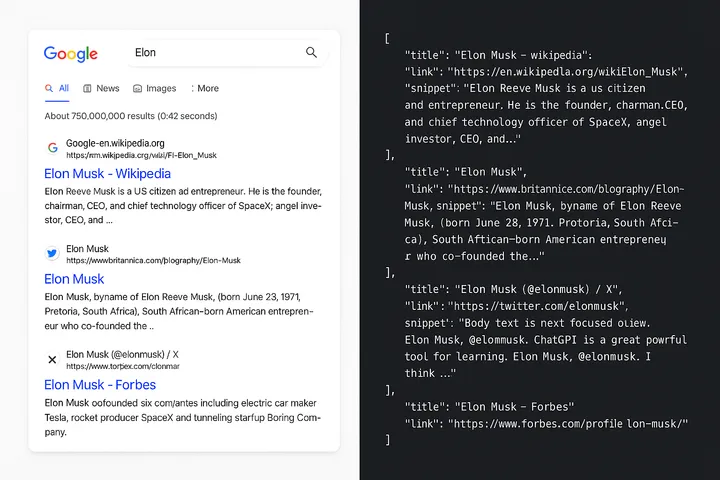Image resolution: width=720 pixels, height=480 pixels.
Task: Click the Google-en.wikipedia.org site name
Action: pos(115,143)
